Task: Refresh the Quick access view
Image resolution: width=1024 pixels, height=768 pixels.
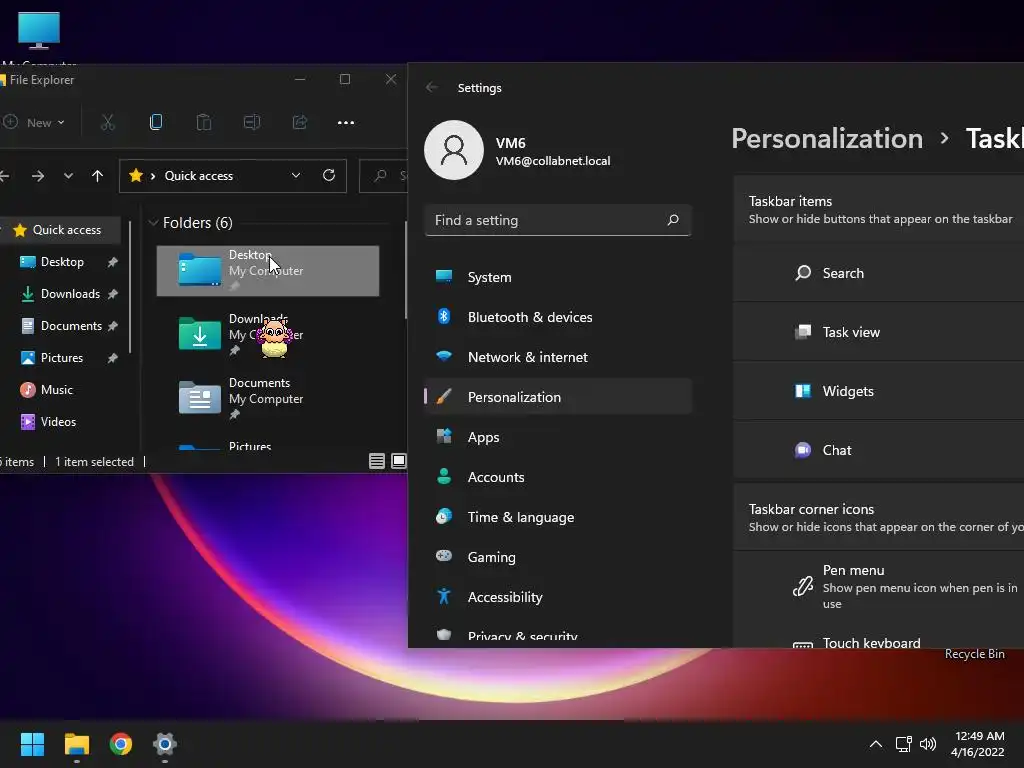Action: point(328,175)
